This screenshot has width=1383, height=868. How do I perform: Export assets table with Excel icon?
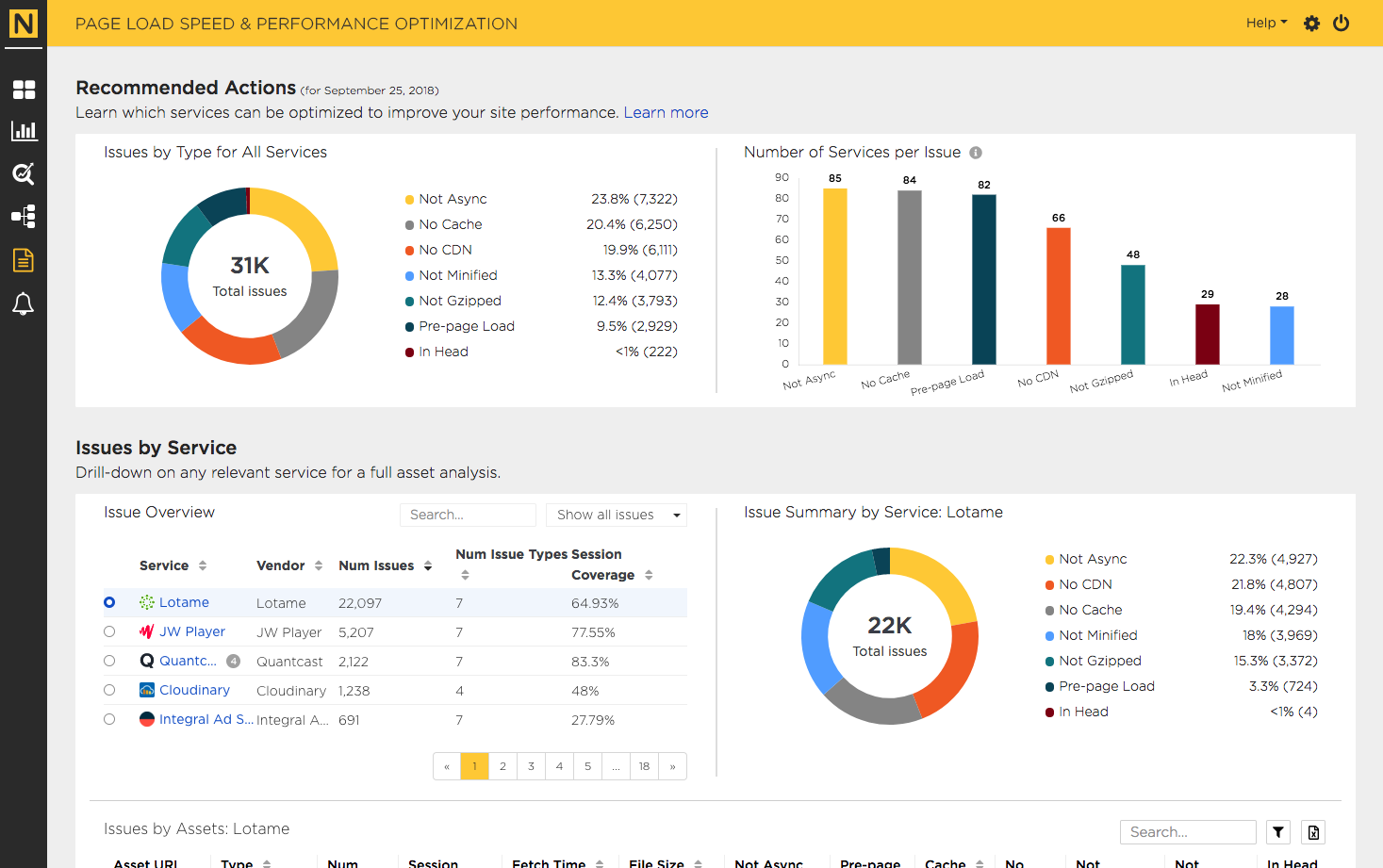(1313, 832)
